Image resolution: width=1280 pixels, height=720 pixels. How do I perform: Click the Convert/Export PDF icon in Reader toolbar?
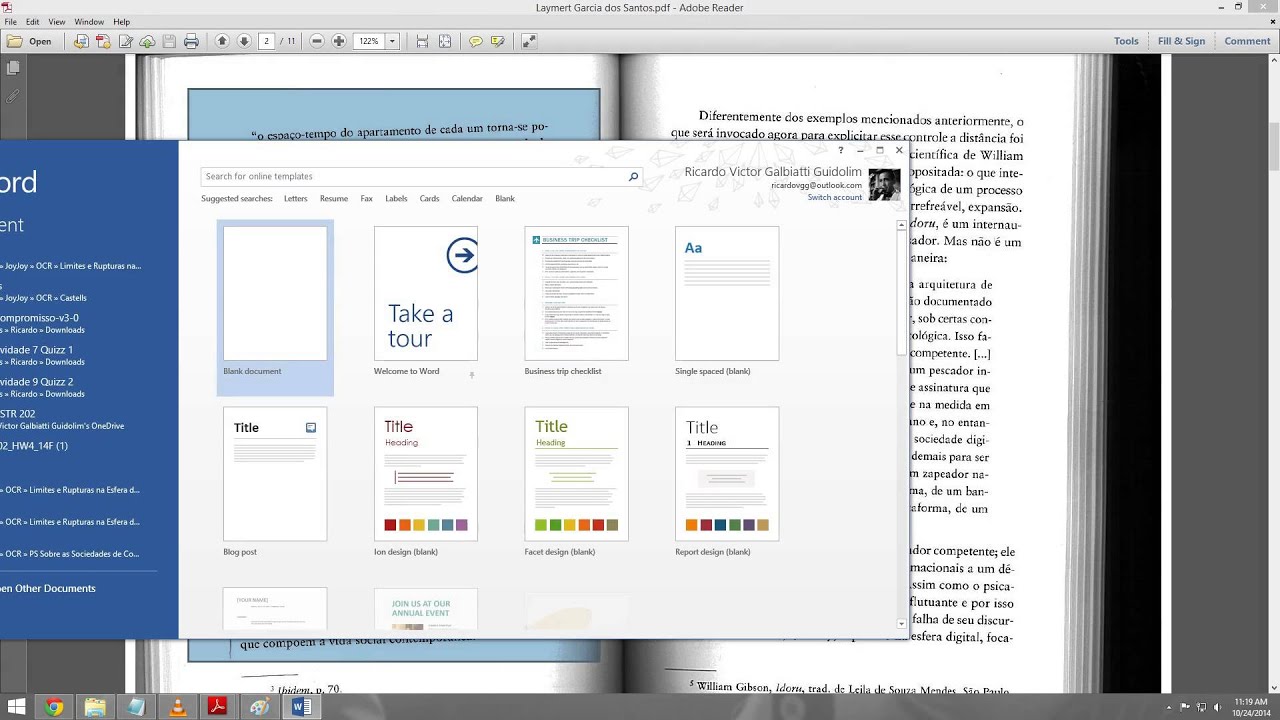[81, 41]
